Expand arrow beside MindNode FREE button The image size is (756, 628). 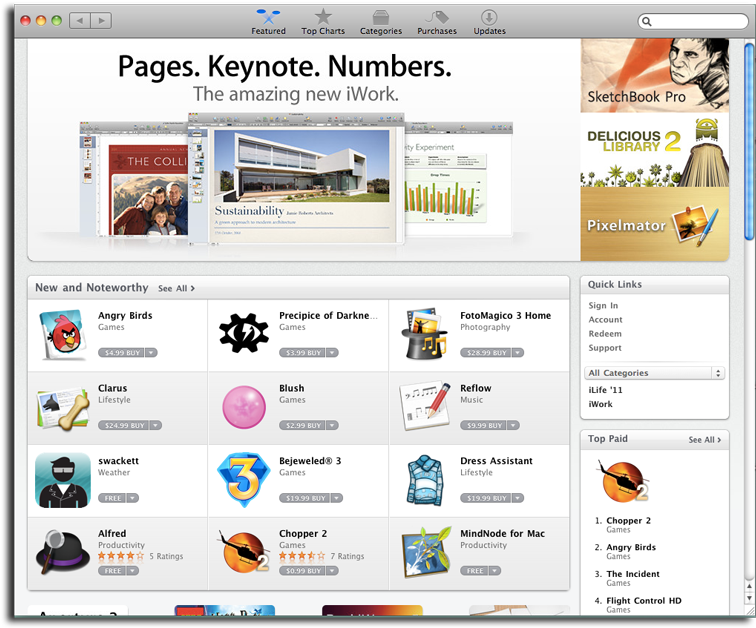pyautogui.click(x=495, y=571)
